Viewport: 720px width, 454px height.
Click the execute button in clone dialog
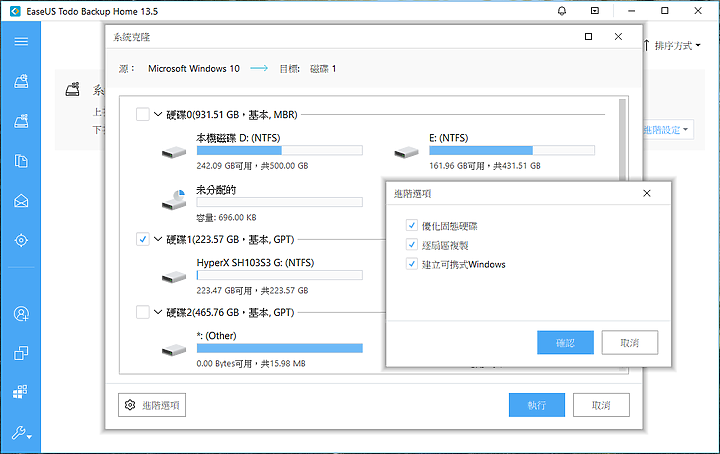click(537, 405)
